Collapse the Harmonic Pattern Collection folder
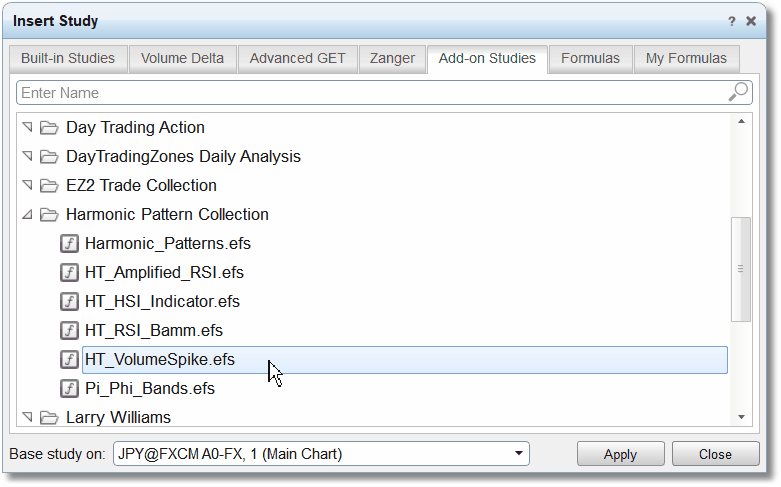Image resolution: width=781 pixels, height=487 pixels. pos(27,215)
